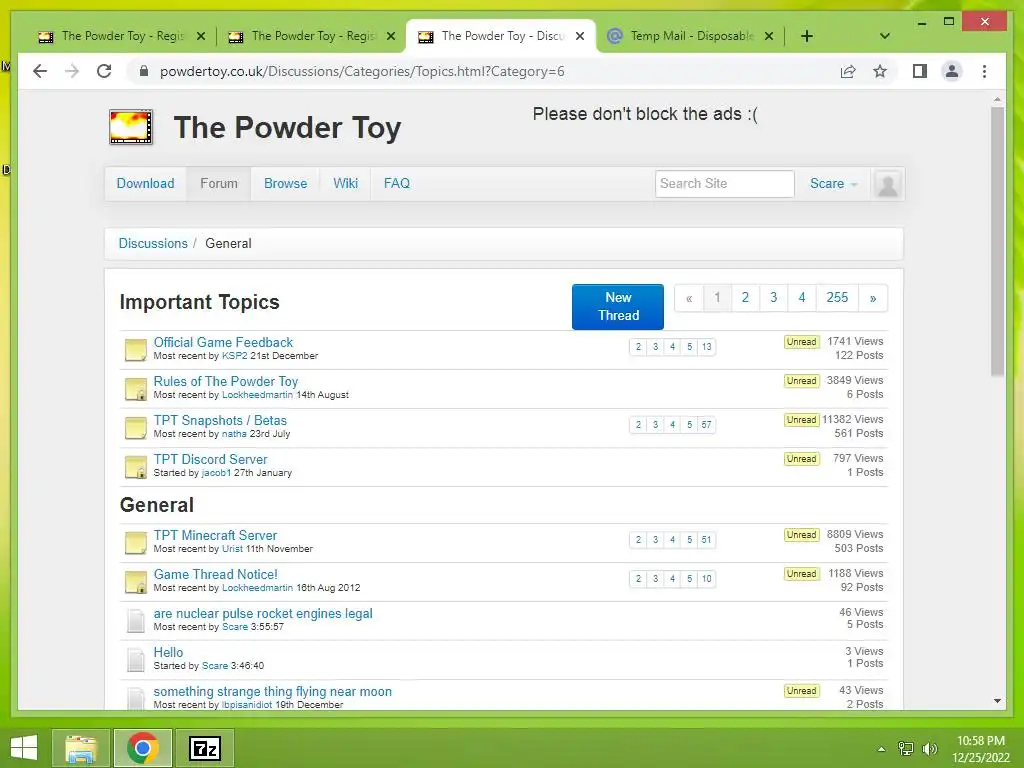Click the New Thread button
The image size is (1024, 768).
618,306
